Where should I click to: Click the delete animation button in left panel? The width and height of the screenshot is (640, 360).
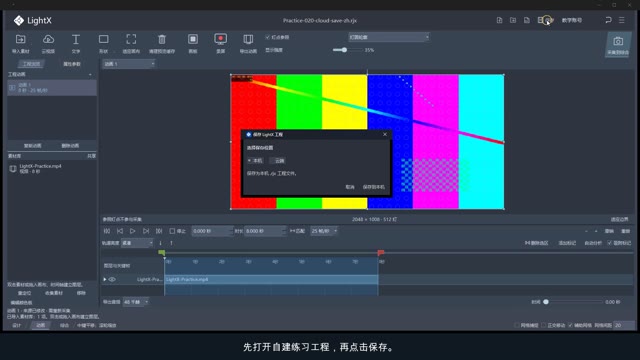pos(70,146)
